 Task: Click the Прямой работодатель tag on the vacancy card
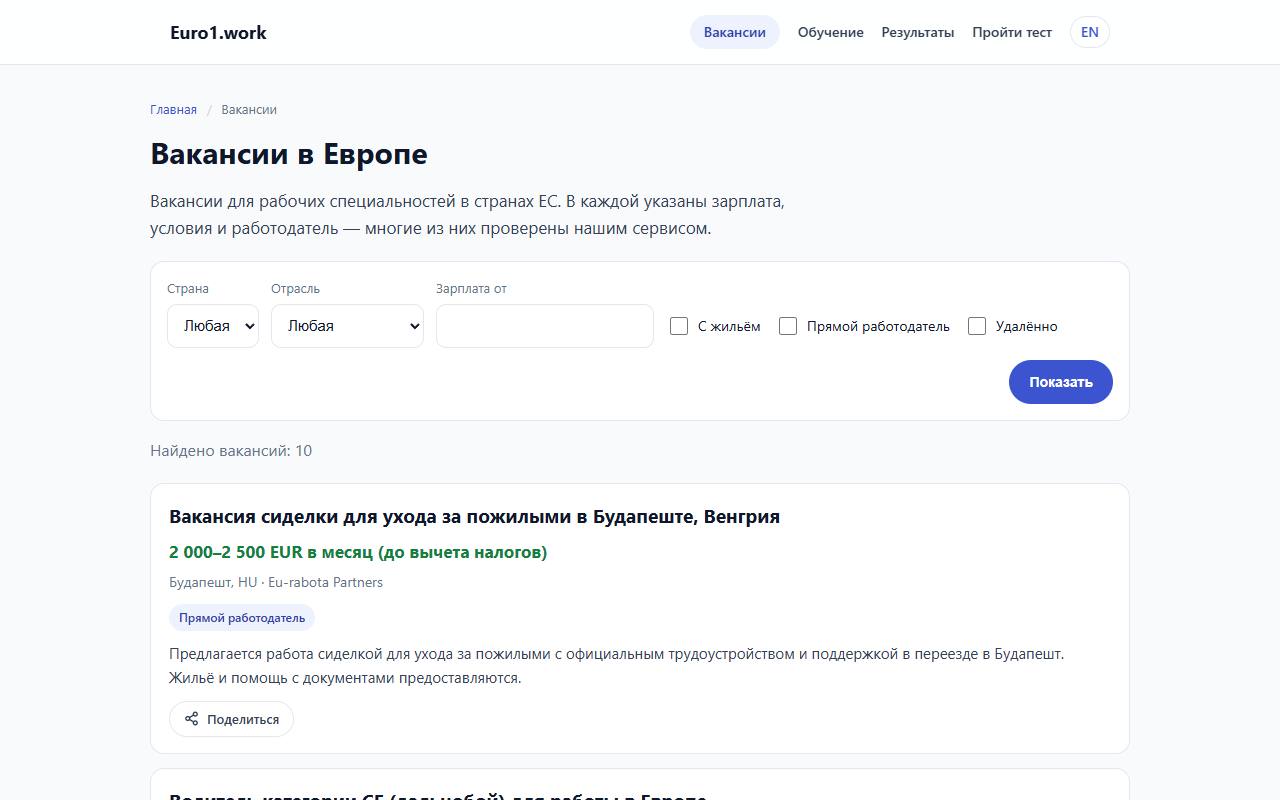pyautogui.click(x=242, y=618)
